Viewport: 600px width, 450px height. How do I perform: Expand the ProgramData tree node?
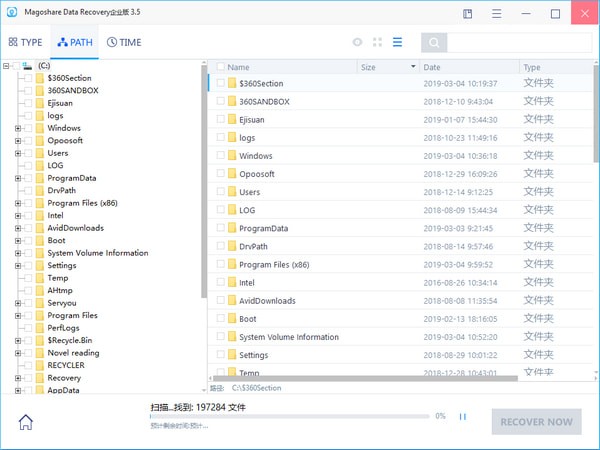pos(18,178)
